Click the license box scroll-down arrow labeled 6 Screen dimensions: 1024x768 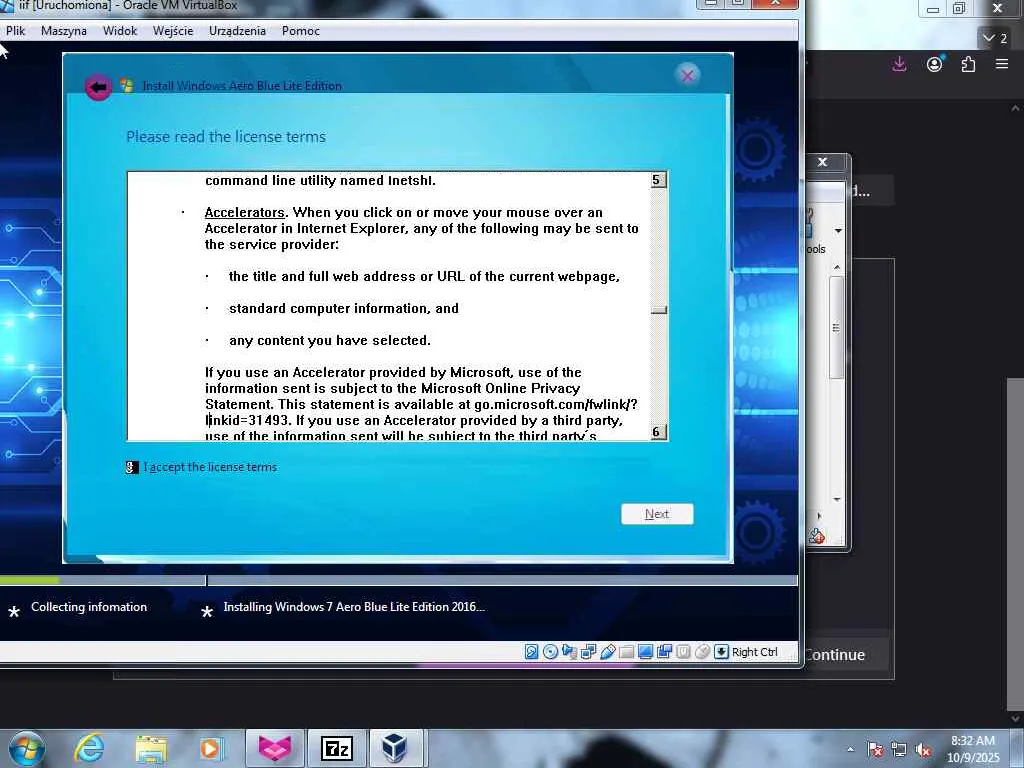click(x=658, y=432)
